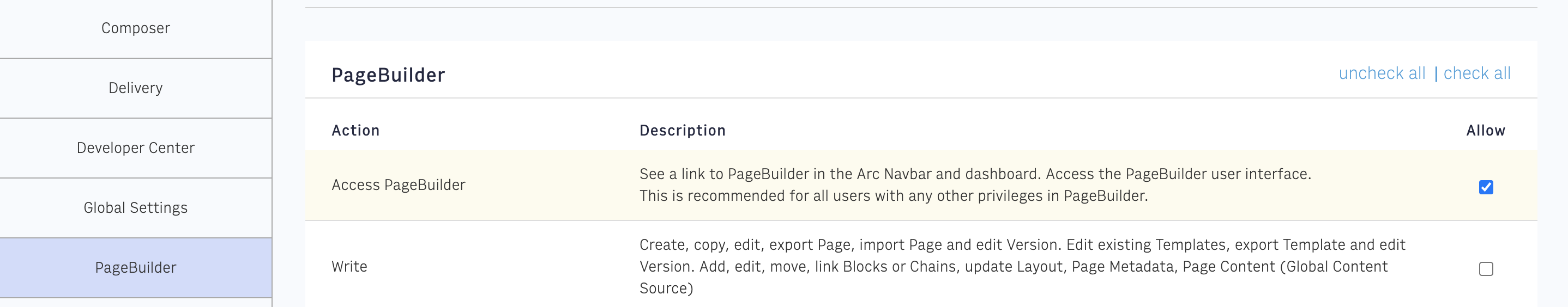
Task: Enable the Write permission checkbox
Action: tap(1486, 269)
